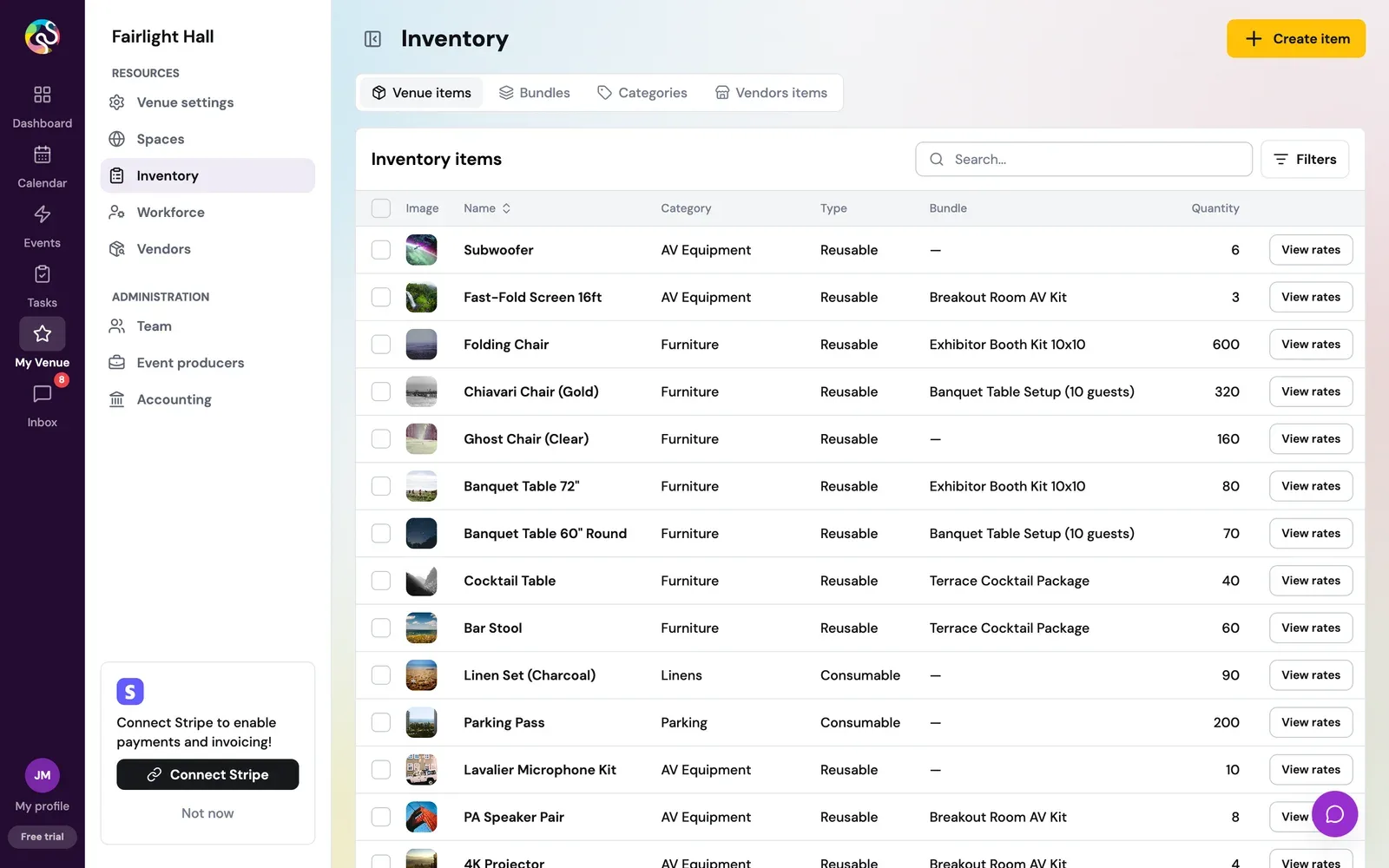The image size is (1389, 868).
Task: Click the Connect Stripe button
Action: [207, 774]
